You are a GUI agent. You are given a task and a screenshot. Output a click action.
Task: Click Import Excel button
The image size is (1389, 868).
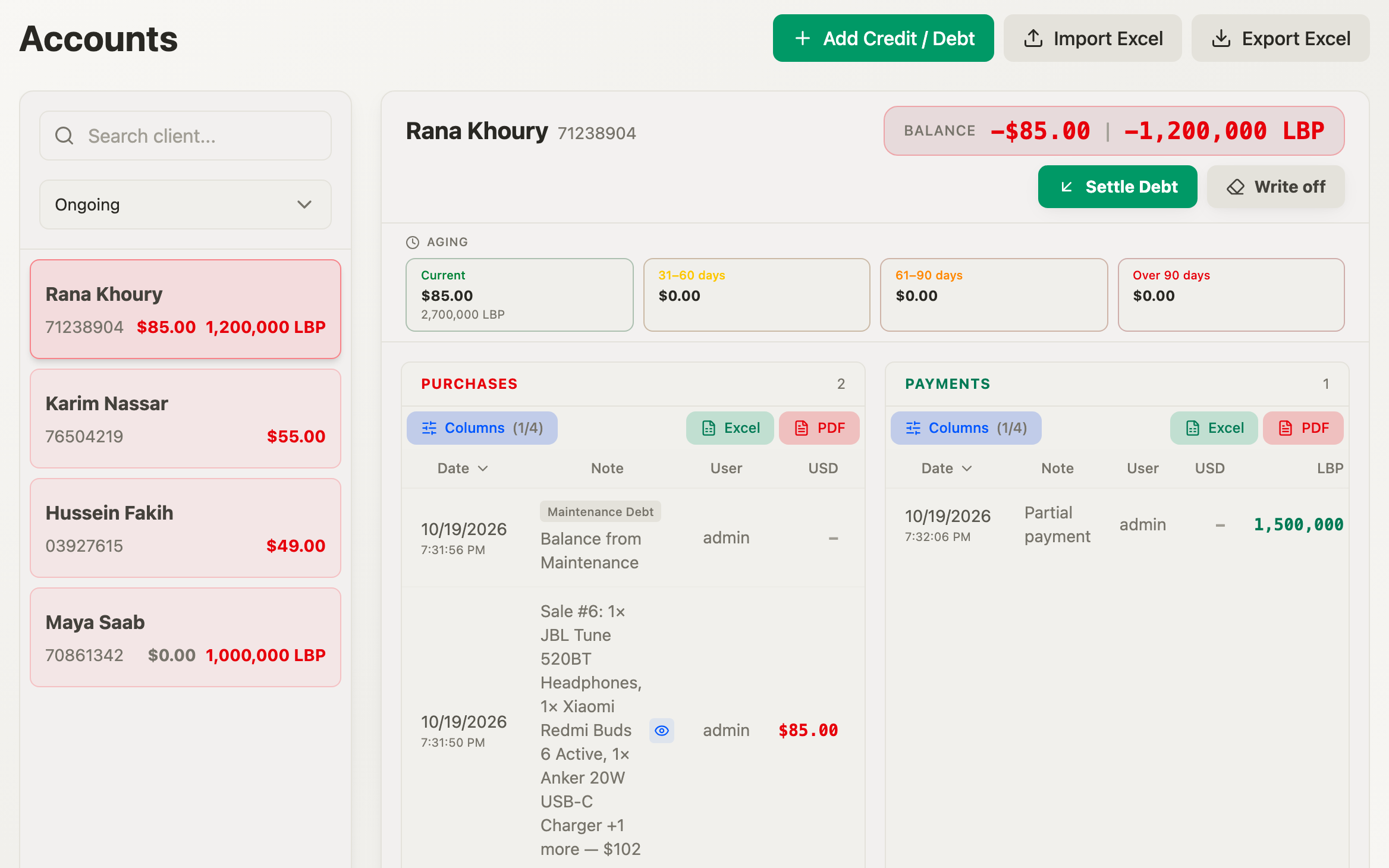(1093, 39)
